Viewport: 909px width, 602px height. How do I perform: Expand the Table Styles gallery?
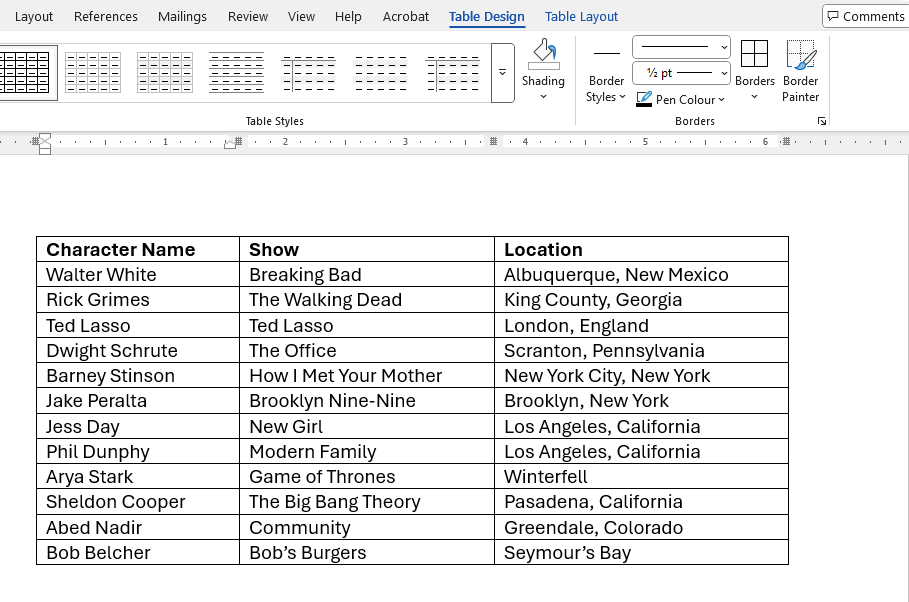[x=502, y=73]
